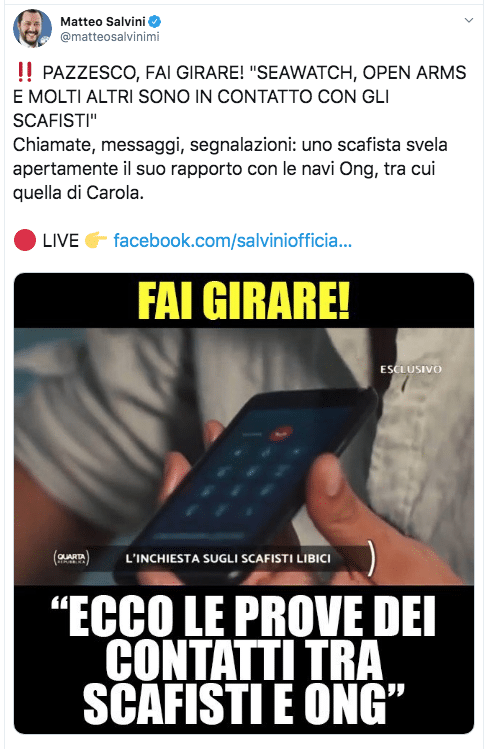
Task: Click the red LIVE circle emoji
Action: click(x=25, y=240)
